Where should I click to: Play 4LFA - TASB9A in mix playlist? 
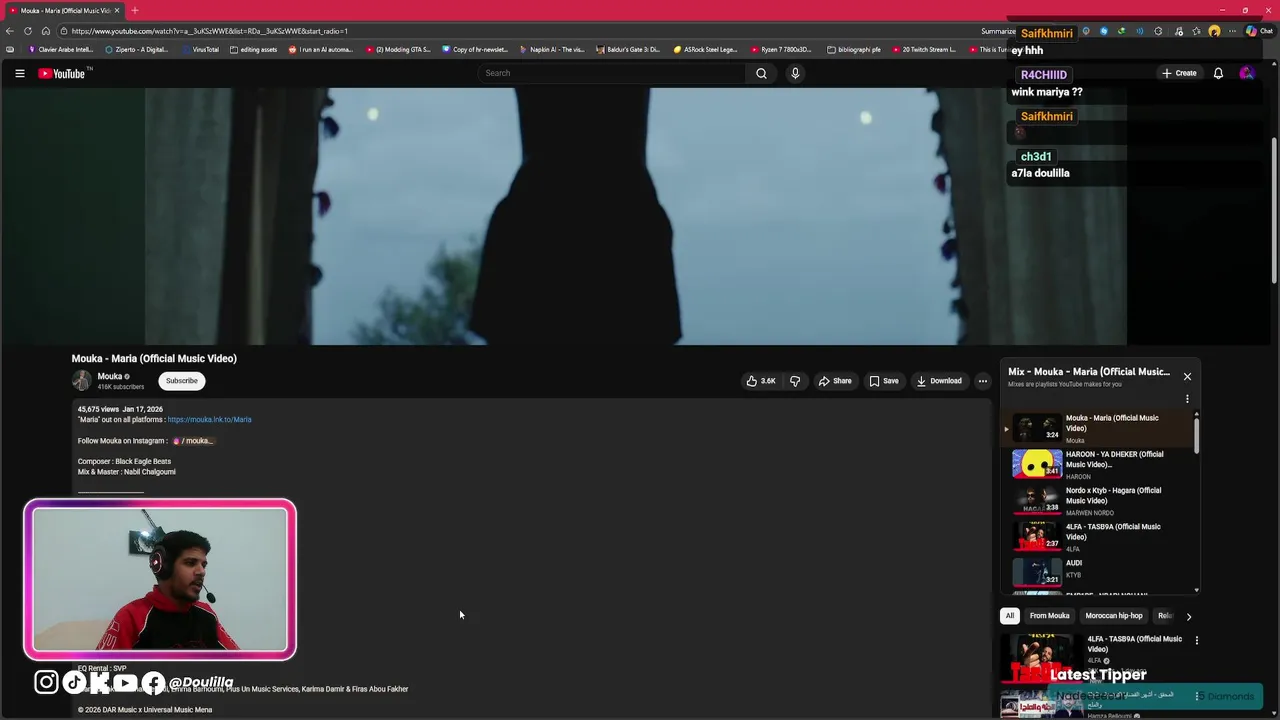(x=1097, y=536)
